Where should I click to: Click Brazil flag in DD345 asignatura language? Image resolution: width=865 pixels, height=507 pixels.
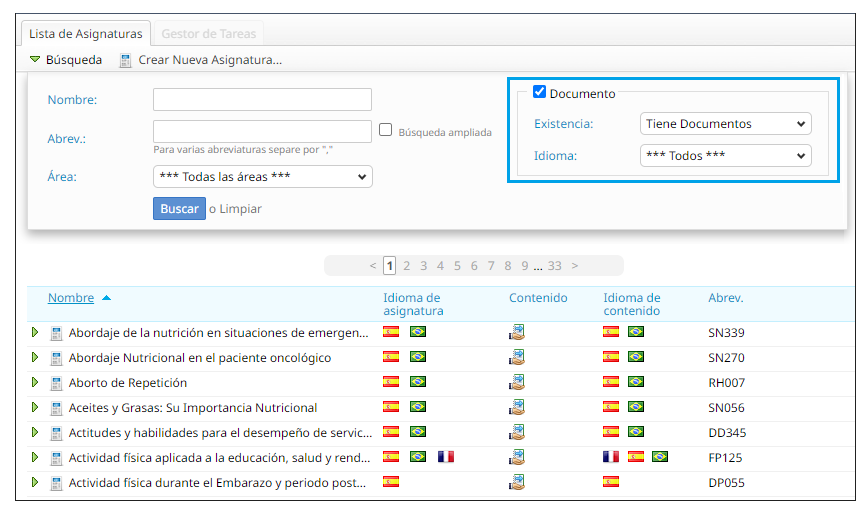418,431
